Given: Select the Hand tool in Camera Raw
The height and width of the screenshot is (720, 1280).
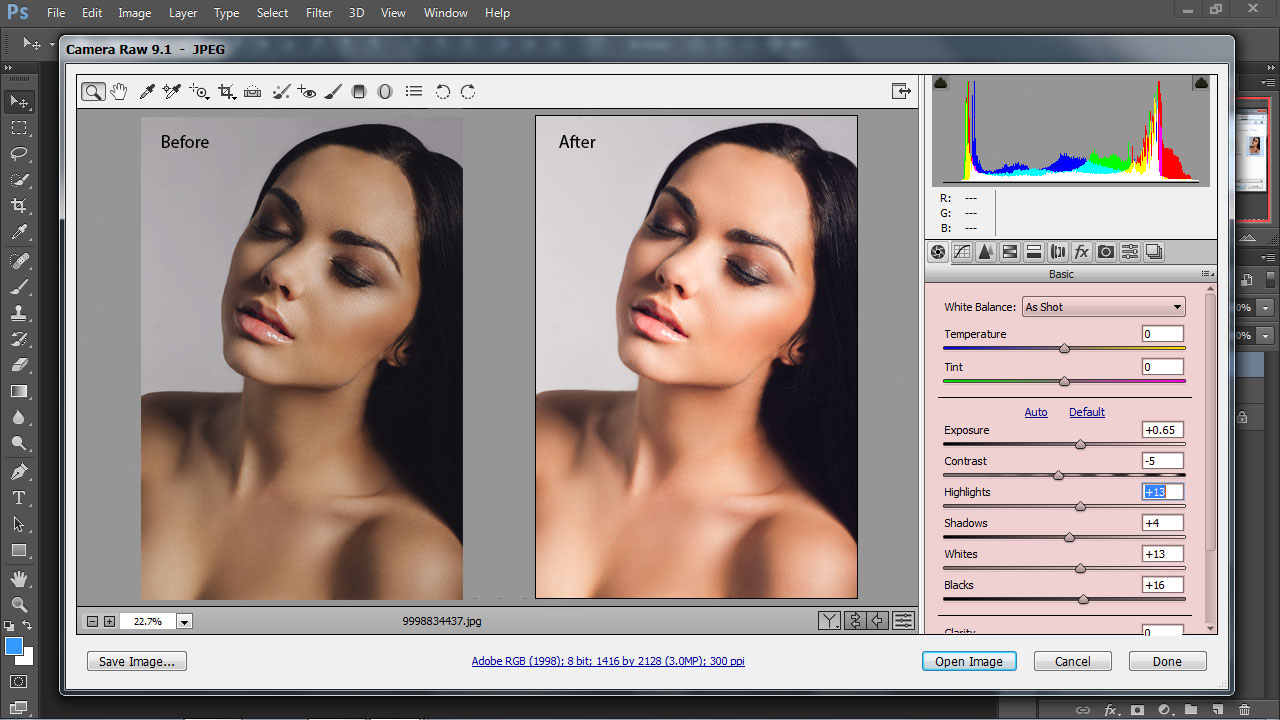Looking at the screenshot, I should click(x=119, y=92).
